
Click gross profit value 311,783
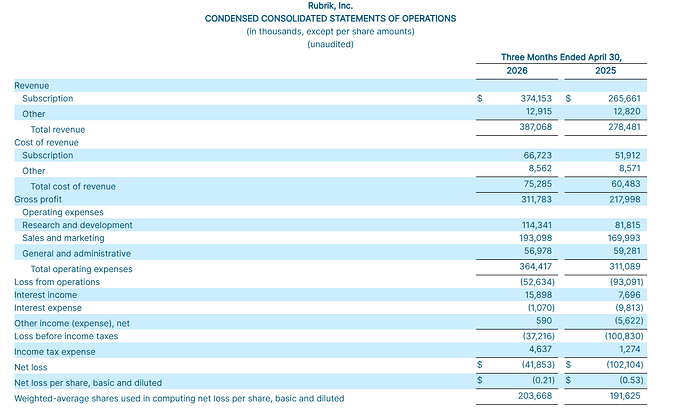pyautogui.click(x=536, y=199)
